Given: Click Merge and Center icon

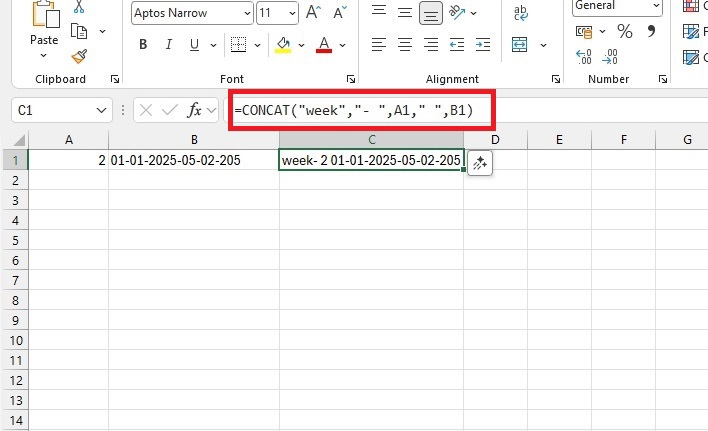Looking at the screenshot, I should (519, 45).
